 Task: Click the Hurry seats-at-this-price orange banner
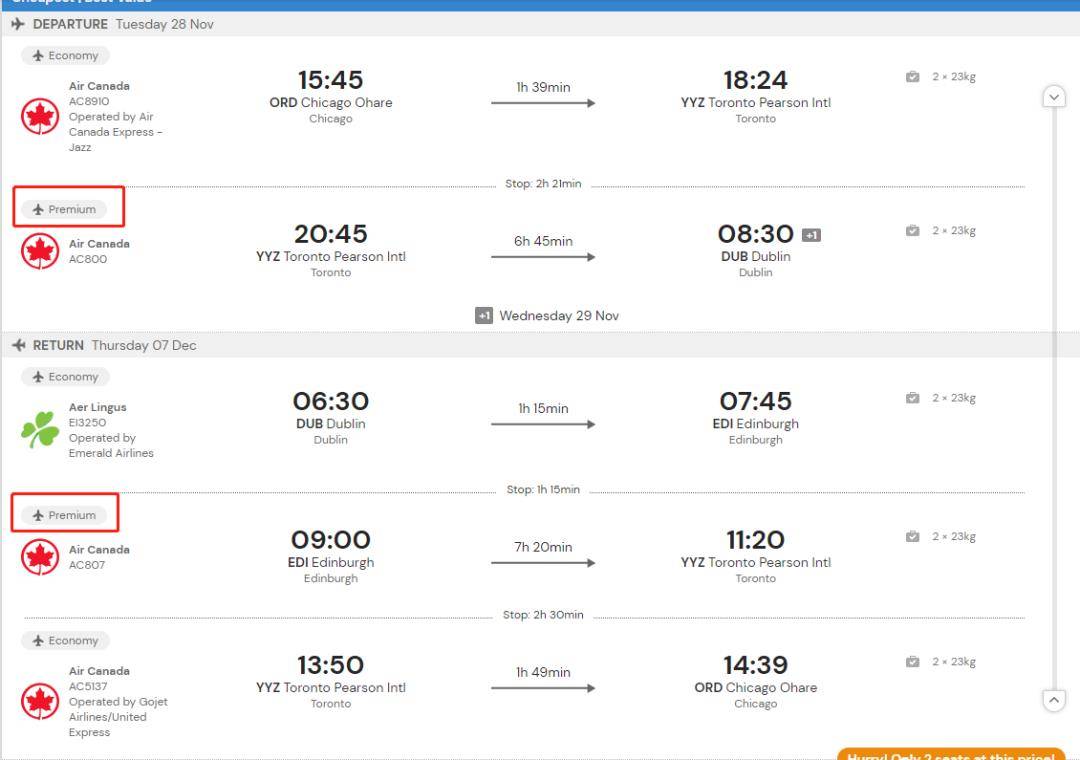[x=950, y=755]
